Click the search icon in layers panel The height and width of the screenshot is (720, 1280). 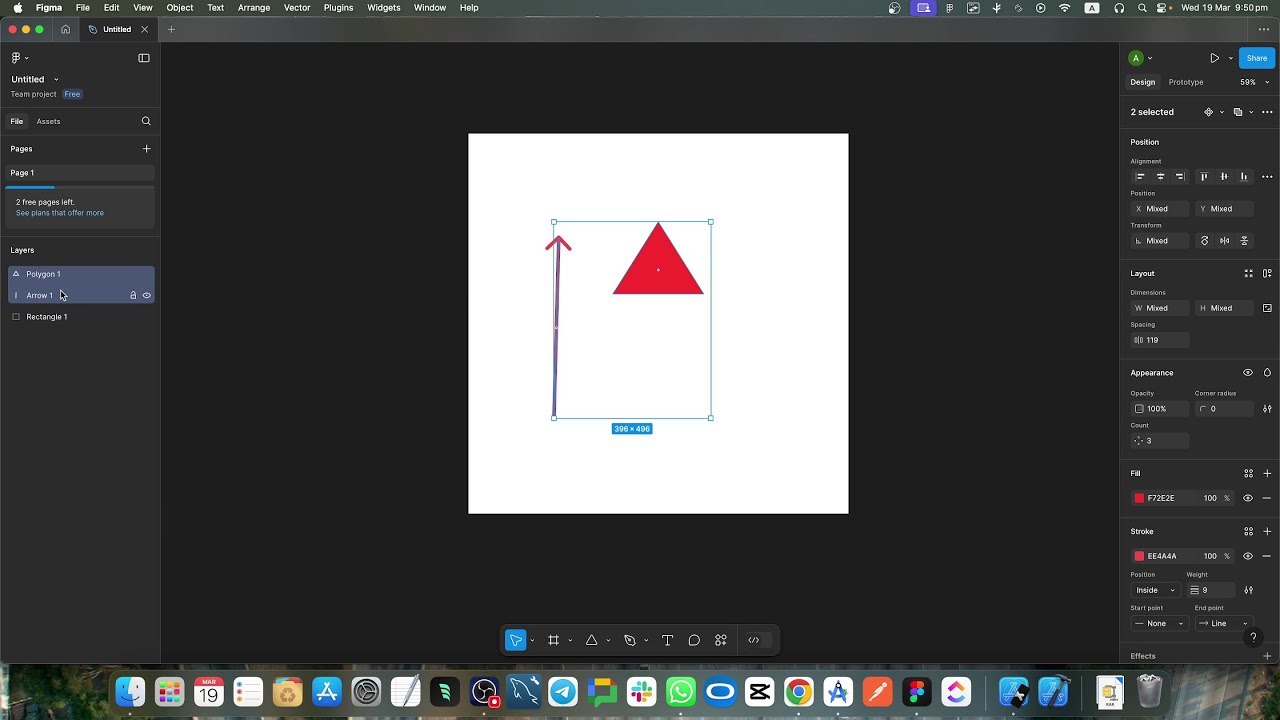[146, 121]
